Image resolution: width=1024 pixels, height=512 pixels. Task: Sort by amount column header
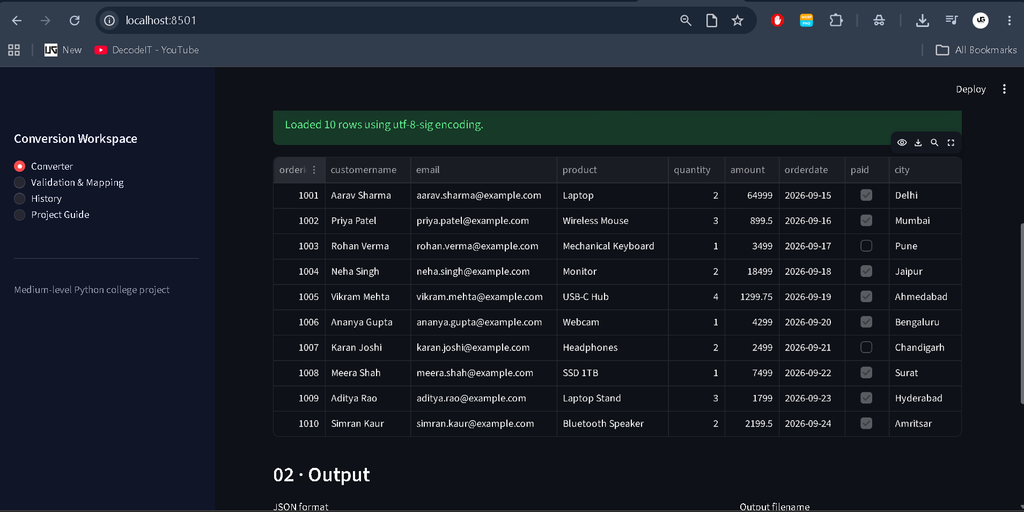(752, 170)
